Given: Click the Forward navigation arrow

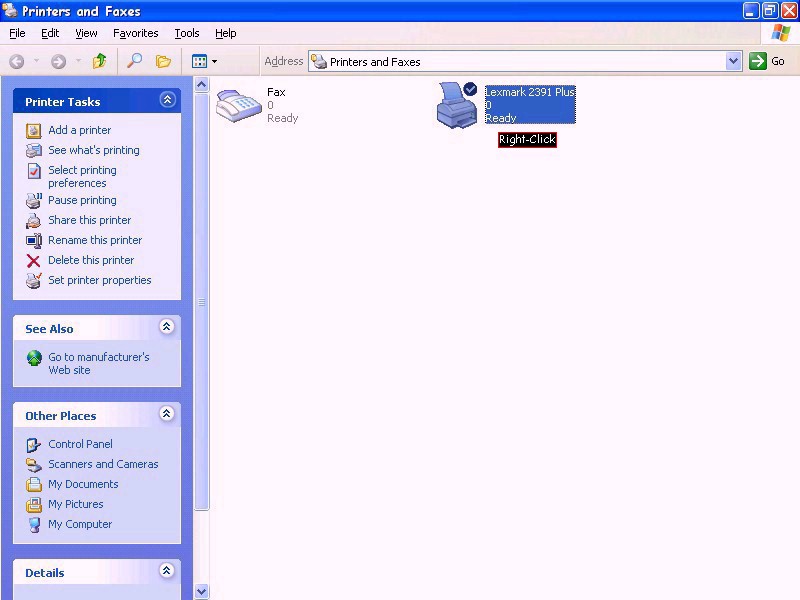Looking at the screenshot, I should pos(58,62).
